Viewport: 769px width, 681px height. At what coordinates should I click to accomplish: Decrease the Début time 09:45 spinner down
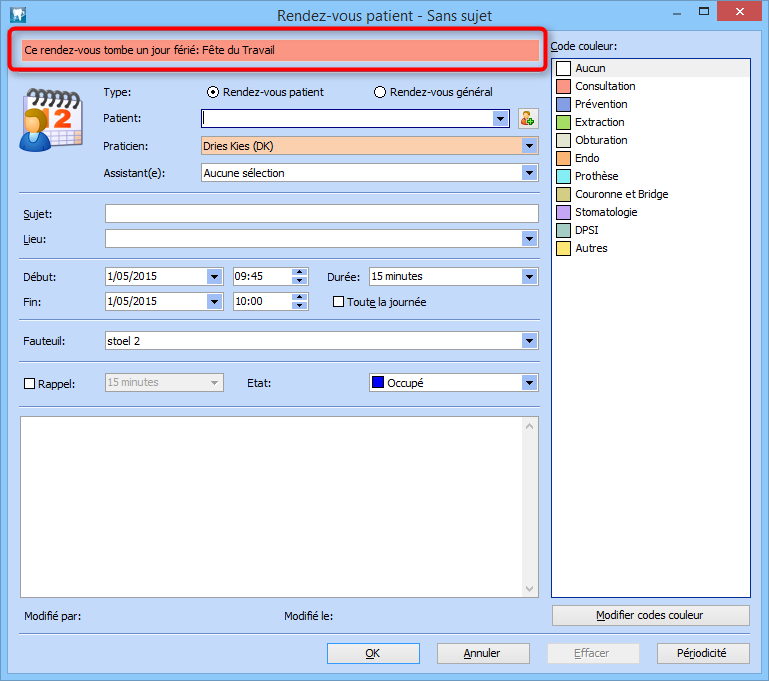[300, 280]
